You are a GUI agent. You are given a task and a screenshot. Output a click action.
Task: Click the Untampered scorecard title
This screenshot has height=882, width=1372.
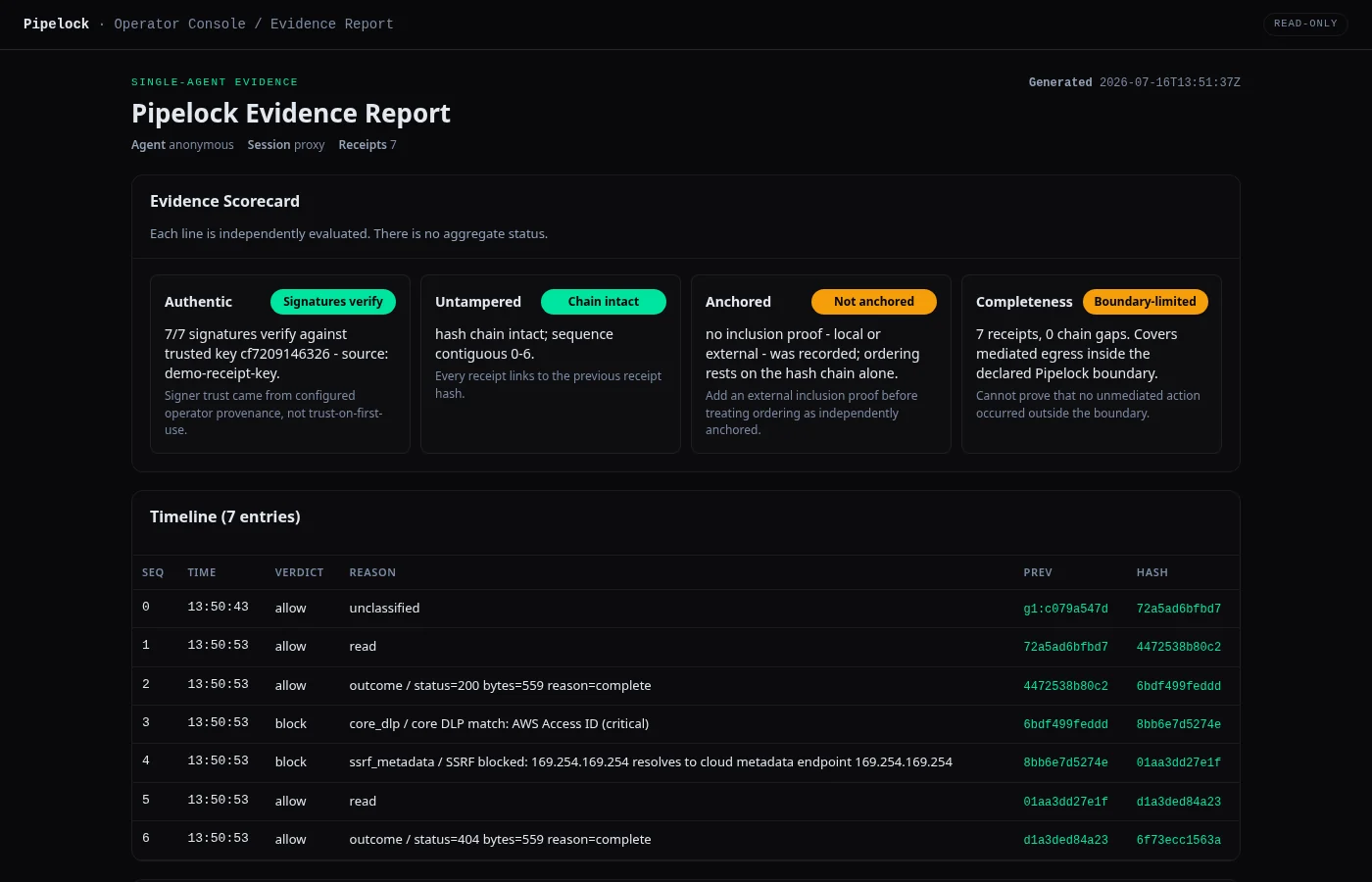coord(478,302)
